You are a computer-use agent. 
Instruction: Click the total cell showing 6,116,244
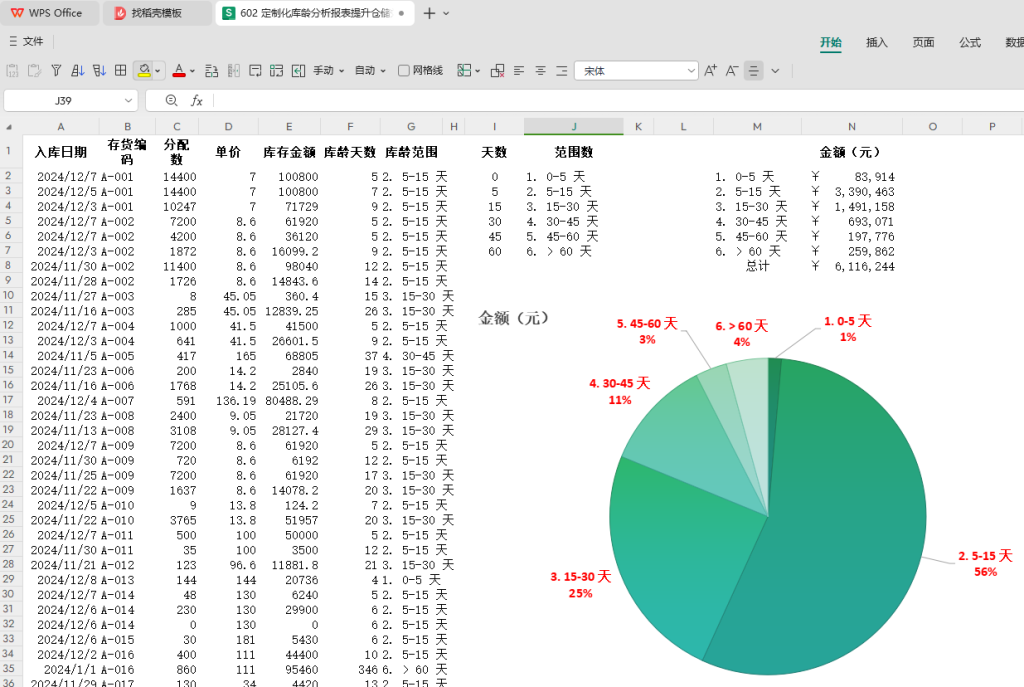pyautogui.click(x=852, y=266)
